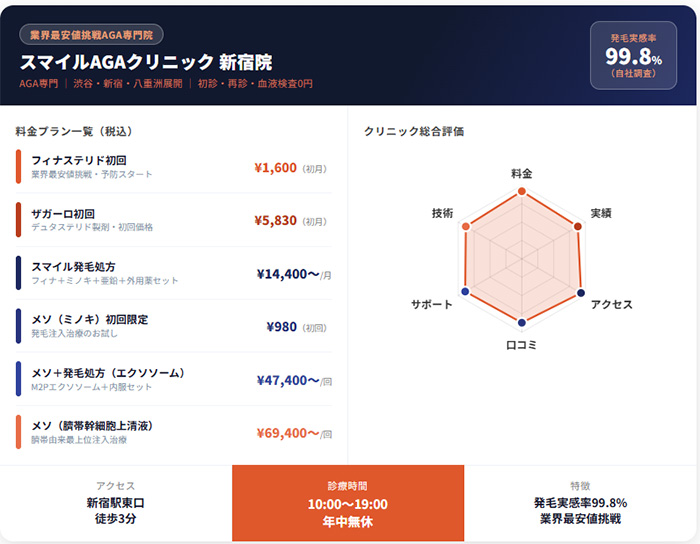The image size is (700, 544).
Task: Click the スマイル発毛処方 plan name
Action: click(73, 267)
